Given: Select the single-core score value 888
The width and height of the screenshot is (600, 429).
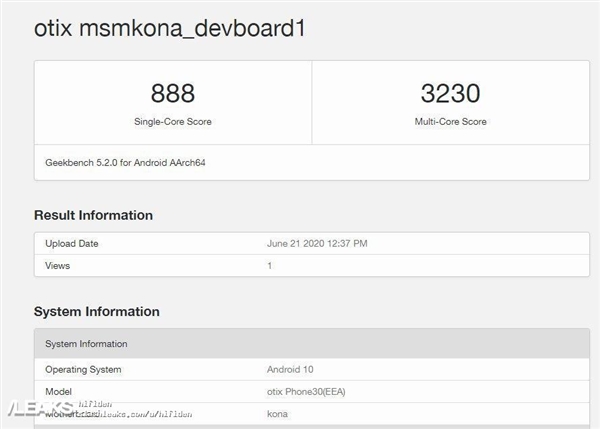Looking at the screenshot, I should [173, 94].
